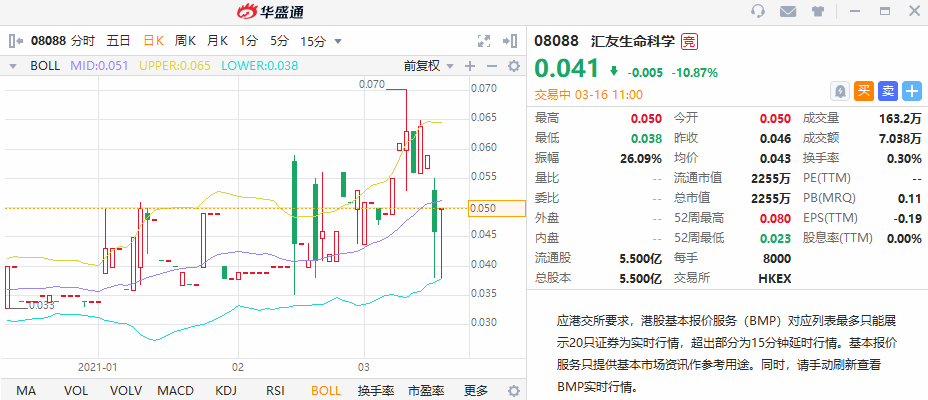Expand the BOLL indicator dropdown arrow

(13, 66)
